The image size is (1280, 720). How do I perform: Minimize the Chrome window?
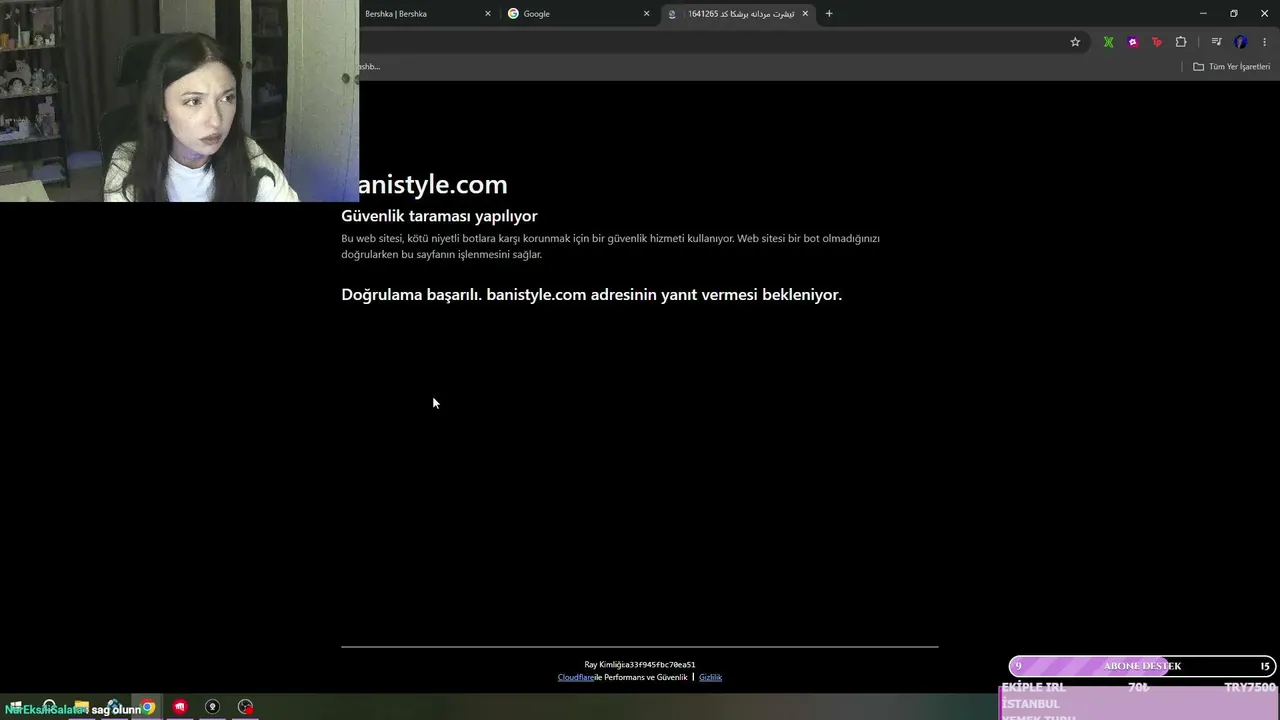[x=1203, y=14]
